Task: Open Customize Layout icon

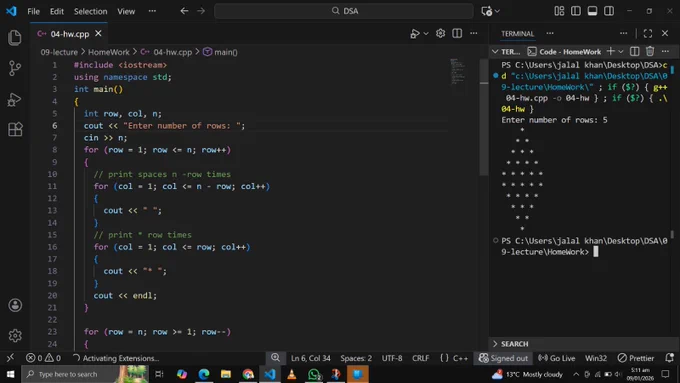Action: click(x=559, y=11)
